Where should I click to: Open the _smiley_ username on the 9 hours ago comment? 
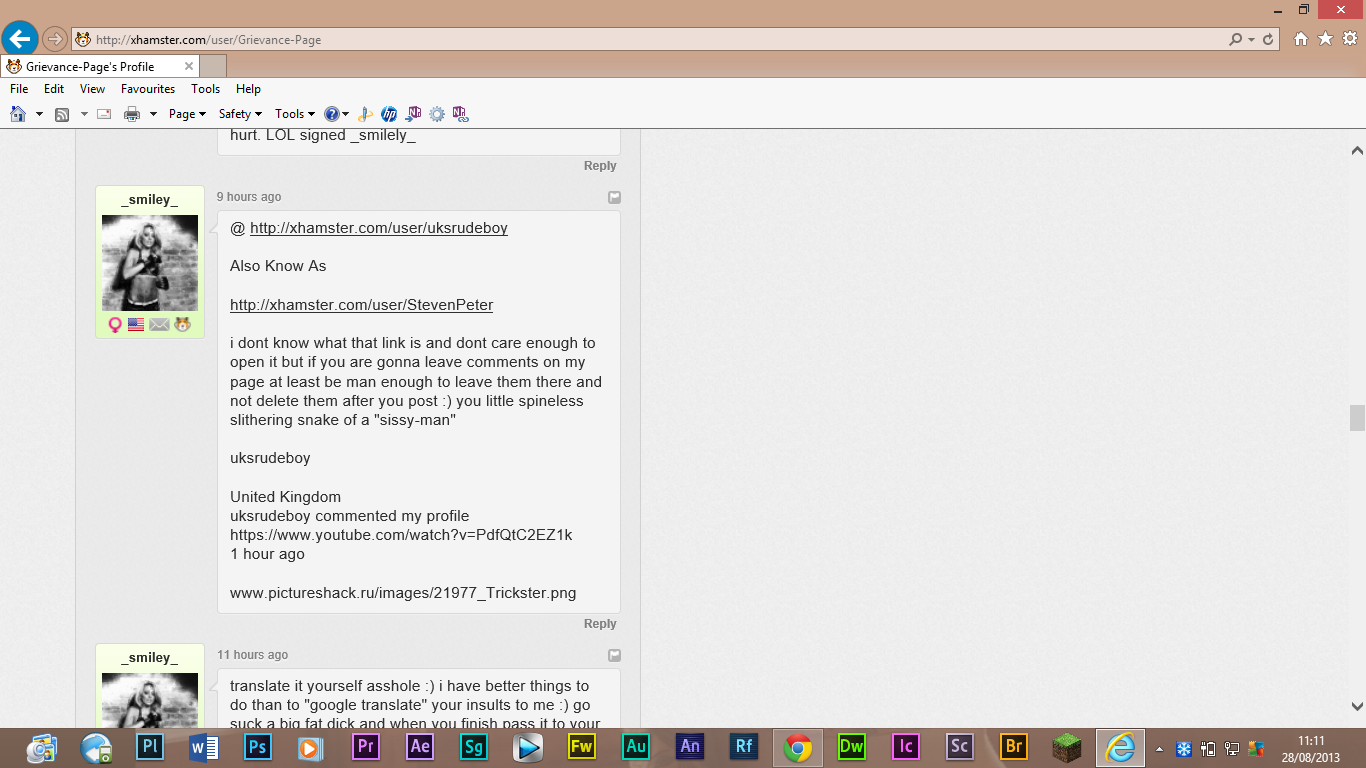(x=150, y=200)
